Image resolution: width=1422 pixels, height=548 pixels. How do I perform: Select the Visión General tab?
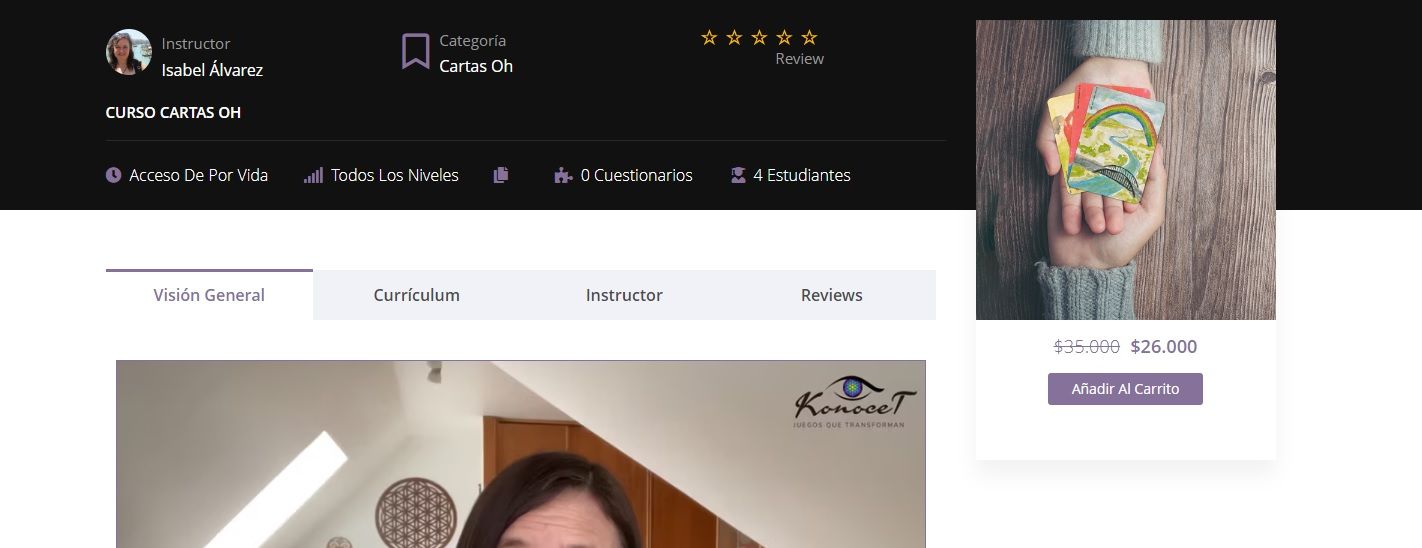tap(209, 295)
